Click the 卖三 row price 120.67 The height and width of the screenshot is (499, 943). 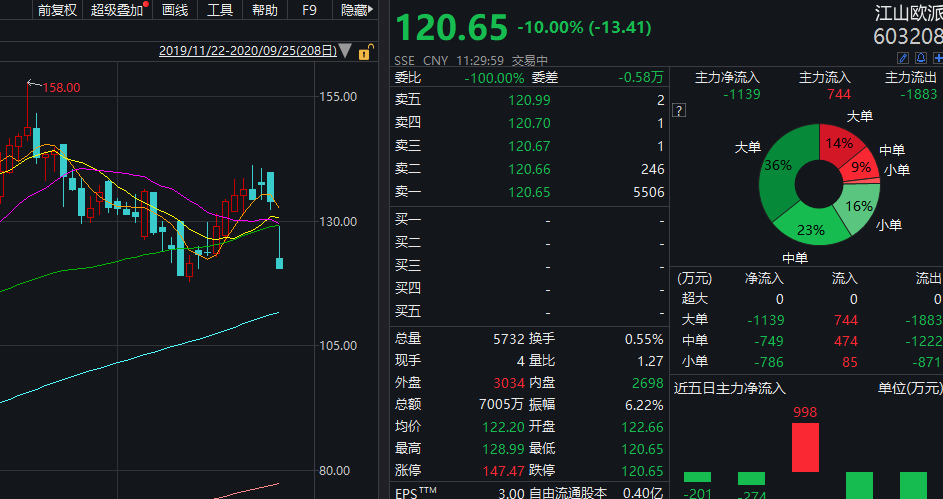pyautogui.click(x=529, y=146)
